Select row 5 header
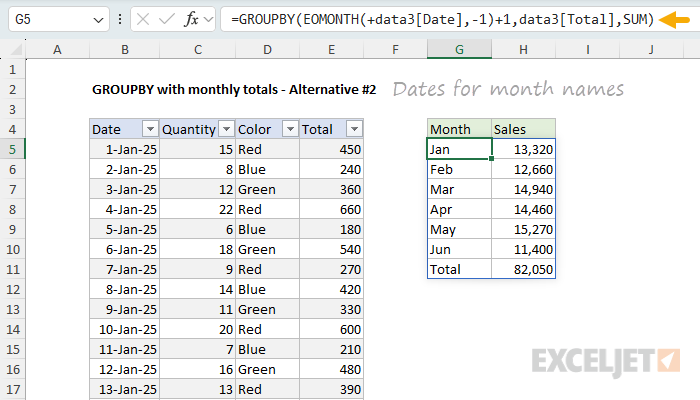This screenshot has width=700, height=400. pyautogui.click(x=12, y=149)
